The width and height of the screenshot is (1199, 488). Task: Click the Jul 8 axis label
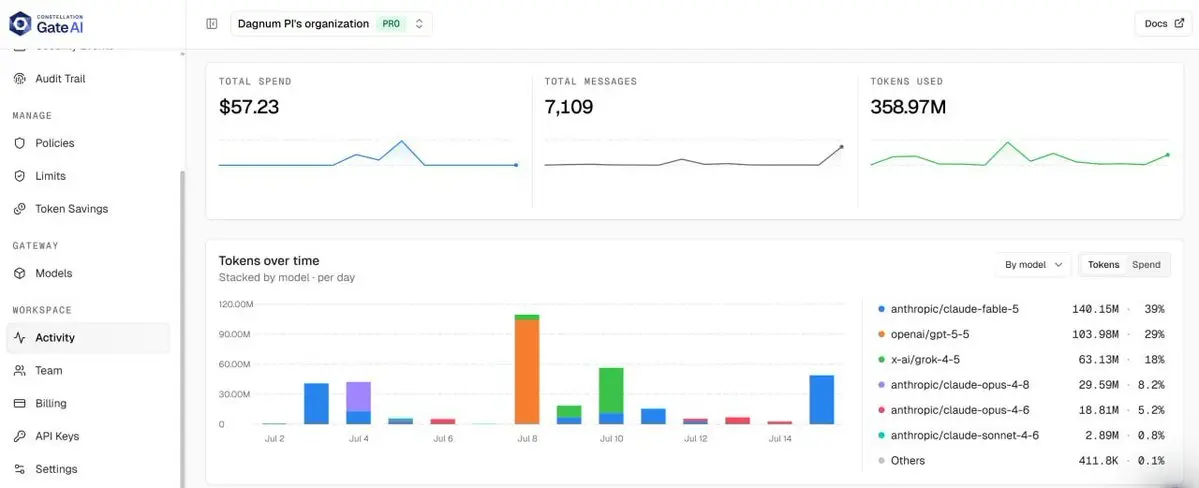[527, 439]
